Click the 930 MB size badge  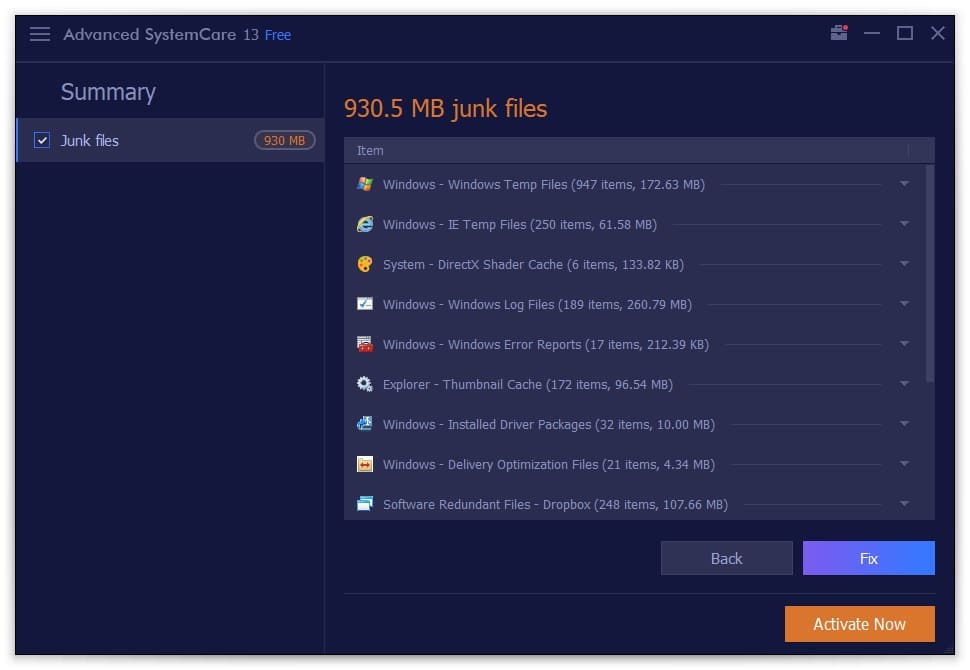[285, 140]
